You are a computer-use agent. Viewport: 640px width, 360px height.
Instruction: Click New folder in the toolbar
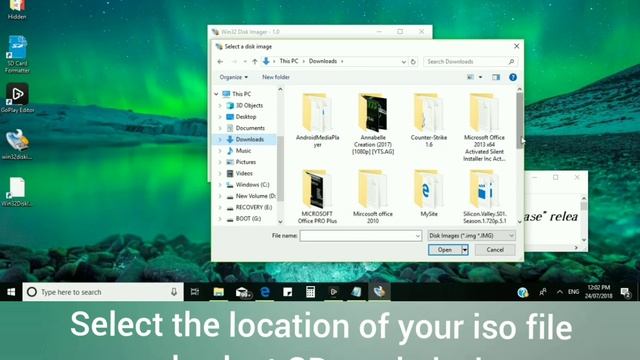tap(276, 77)
